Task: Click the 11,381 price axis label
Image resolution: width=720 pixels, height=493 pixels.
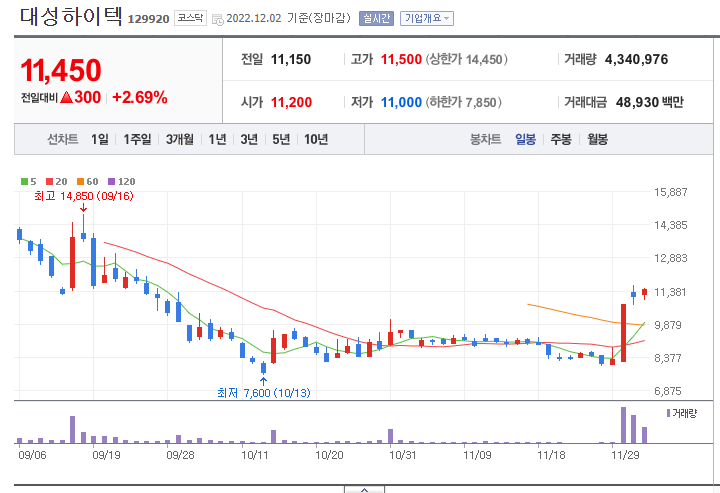Action: pos(670,292)
